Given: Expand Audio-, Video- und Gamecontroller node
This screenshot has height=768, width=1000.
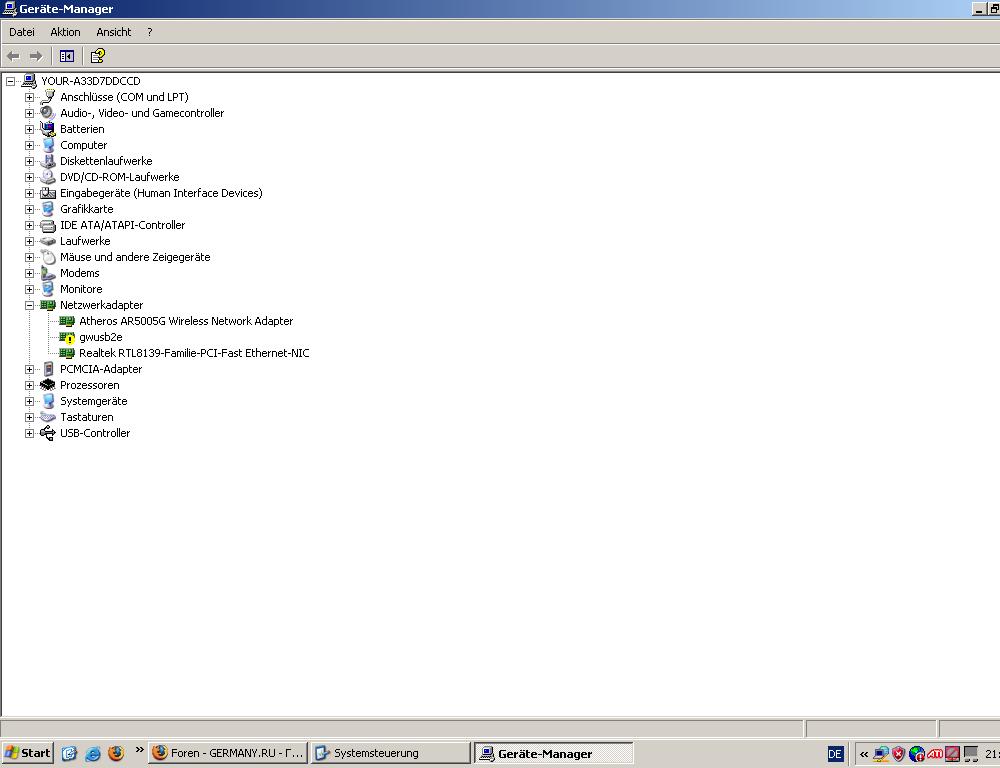Looking at the screenshot, I should tap(29, 113).
